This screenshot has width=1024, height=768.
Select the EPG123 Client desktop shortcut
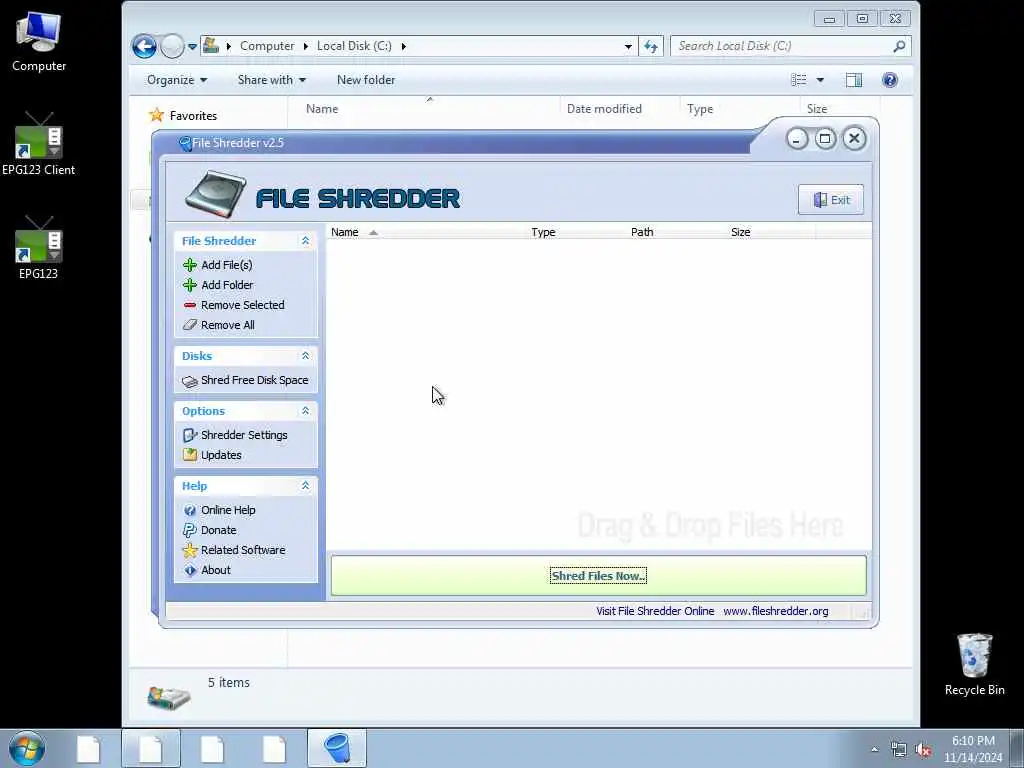click(x=39, y=144)
